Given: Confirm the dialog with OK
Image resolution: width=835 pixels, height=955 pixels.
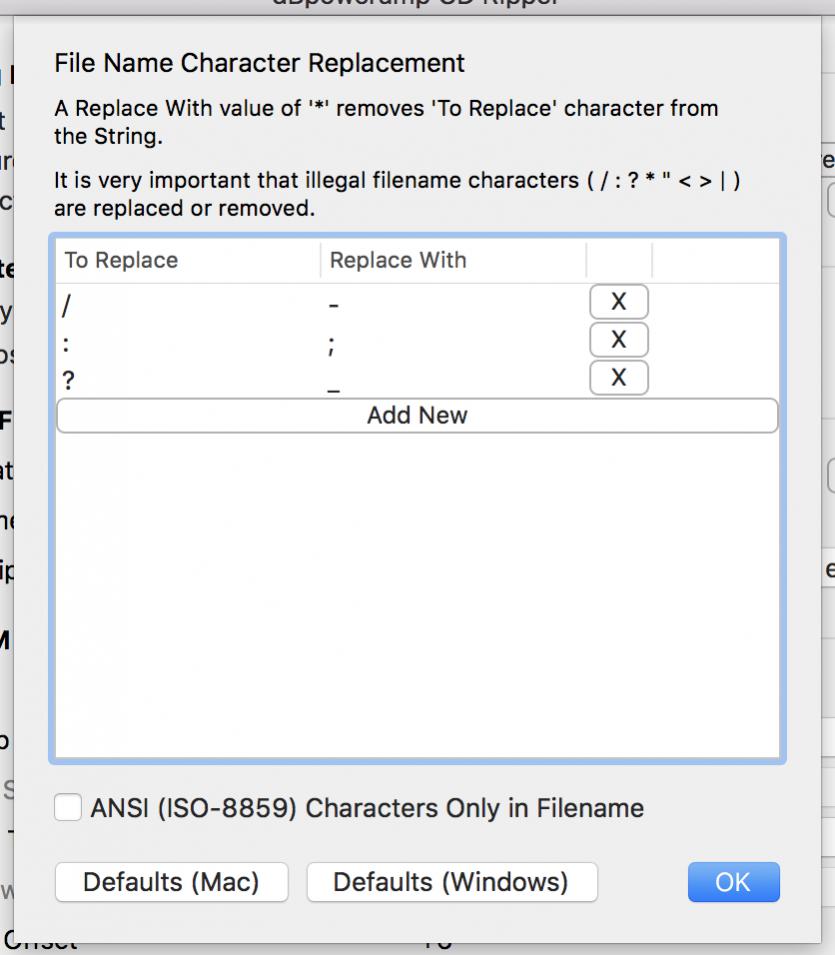Looking at the screenshot, I should coord(733,882).
